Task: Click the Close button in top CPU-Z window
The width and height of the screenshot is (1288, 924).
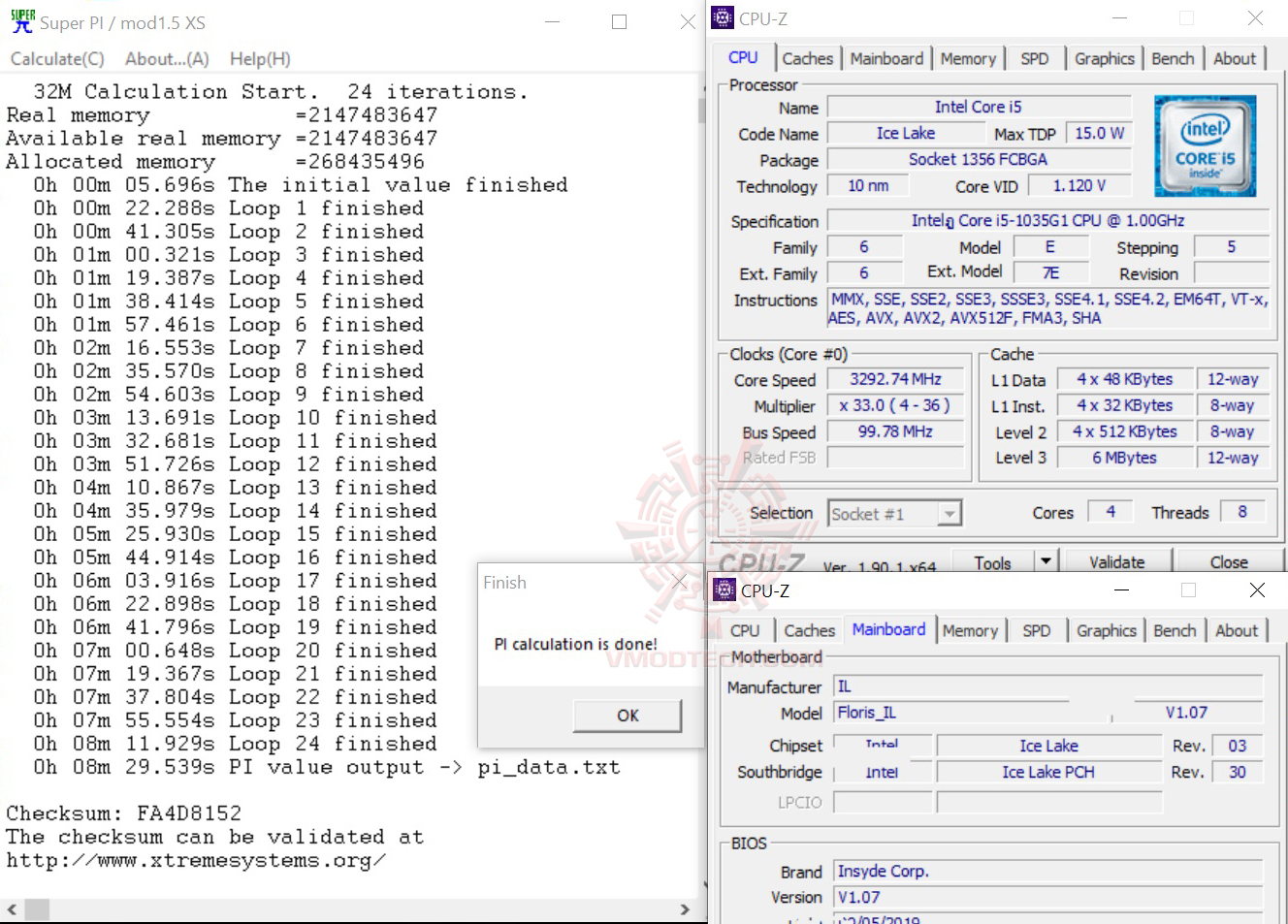Action: pos(1229,561)
